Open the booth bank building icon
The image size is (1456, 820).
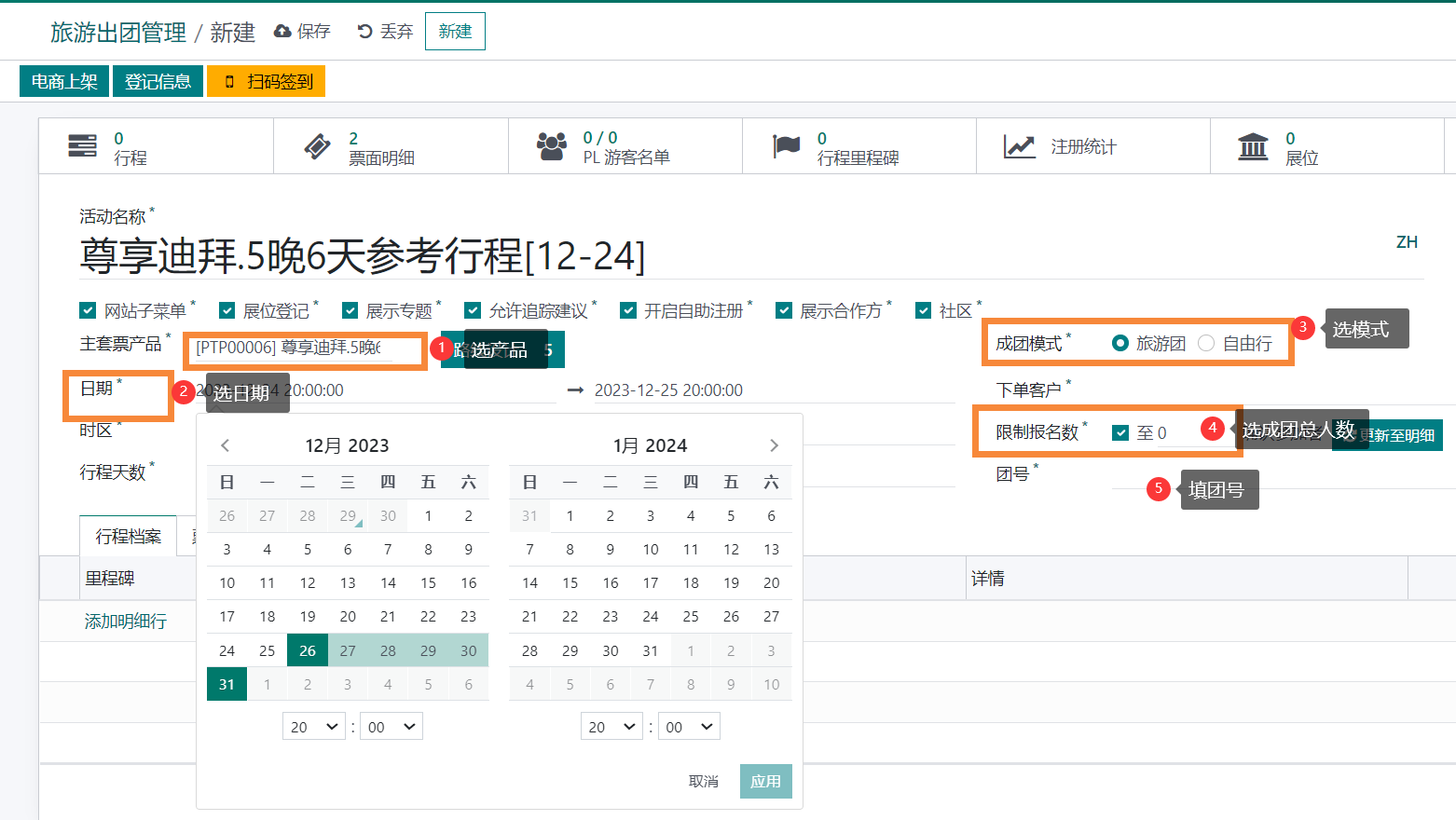pos(1253,146)
